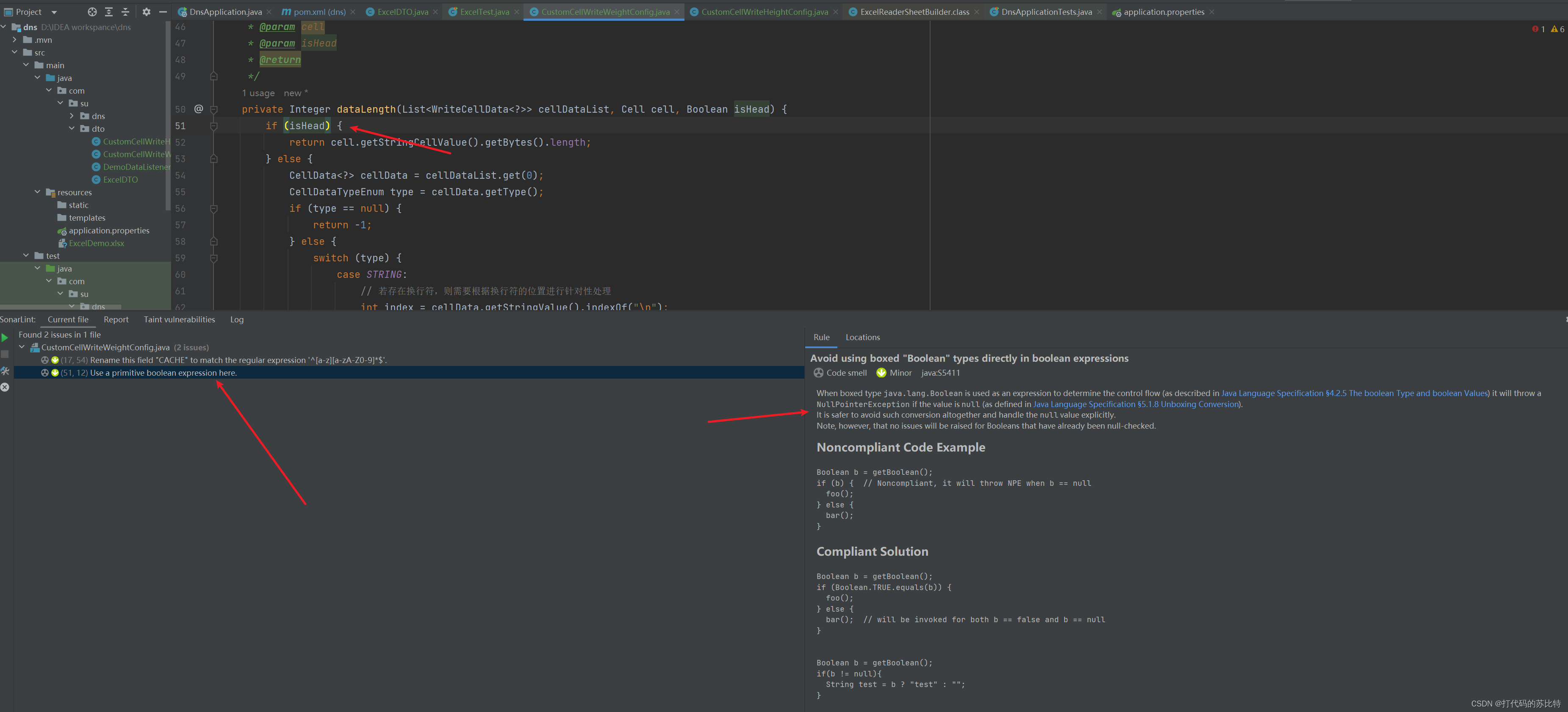Collapse the test folder
1568x712 pixels.
click(x=27, y=255)
